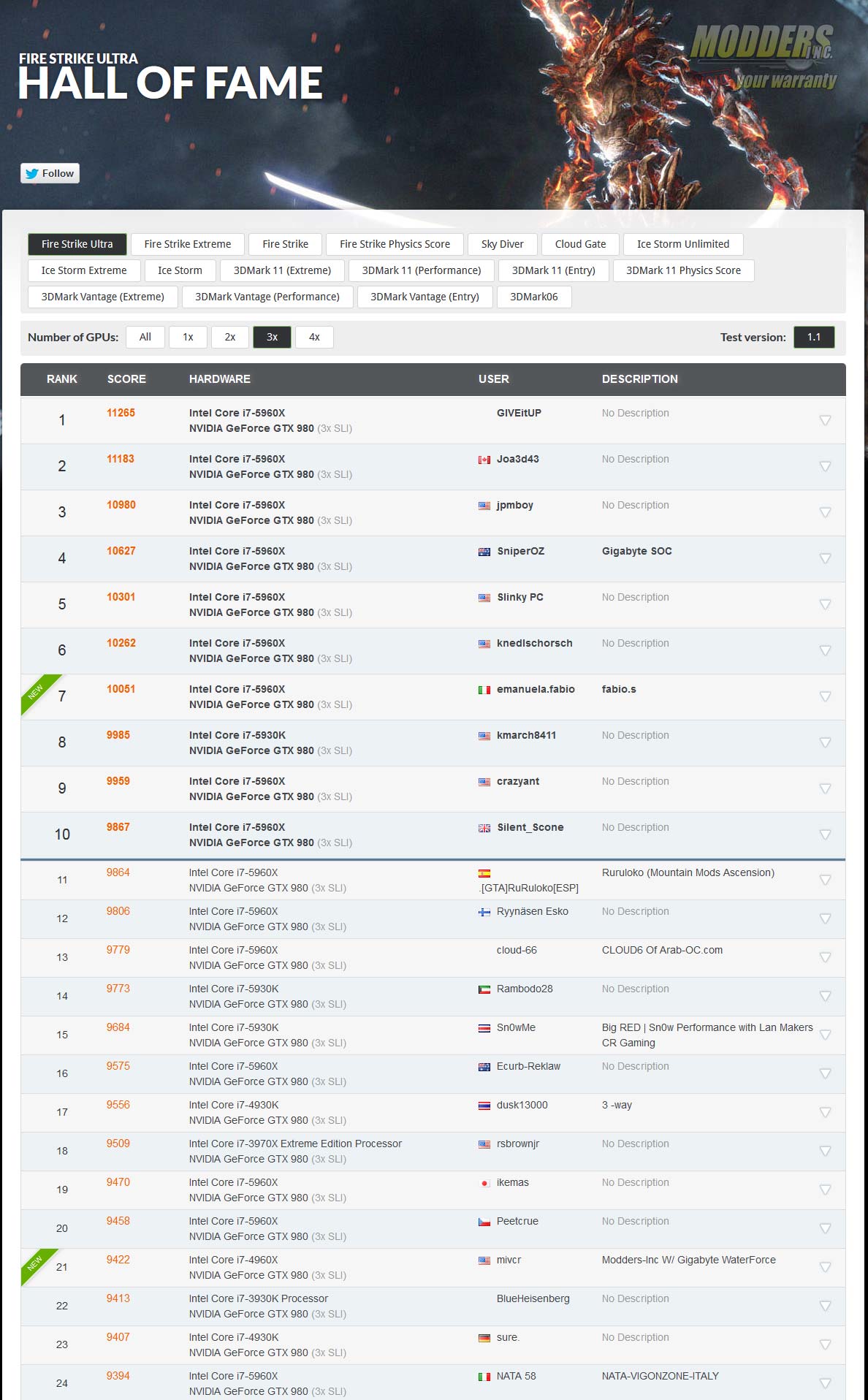Image resolution: width=868 pixels, height=1400 pixels.
Task: Click the flag icon beside Slinky PC
Action: tap(484, 598)
